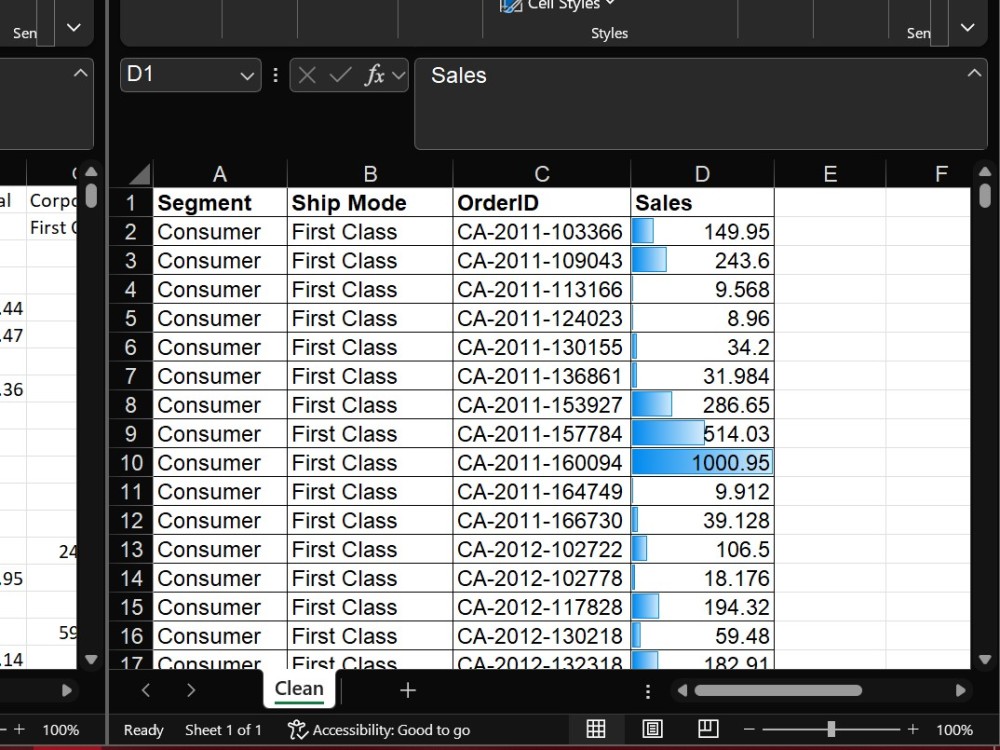Select column A header
Image resolution: width=1000 pixels, height=750 pixels.
(x=220, y=173)
